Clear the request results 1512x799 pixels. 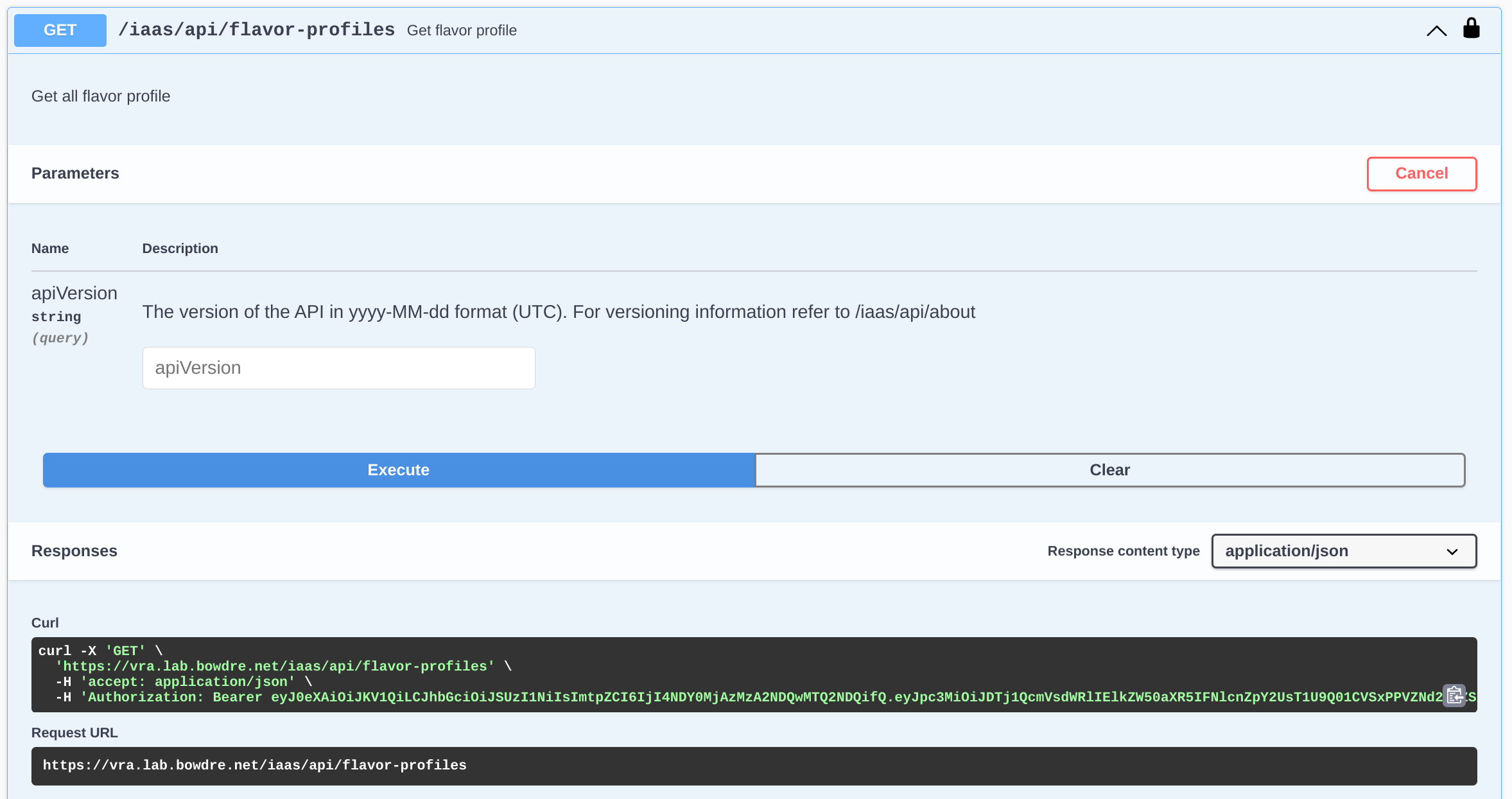[x=1109, y=470]
